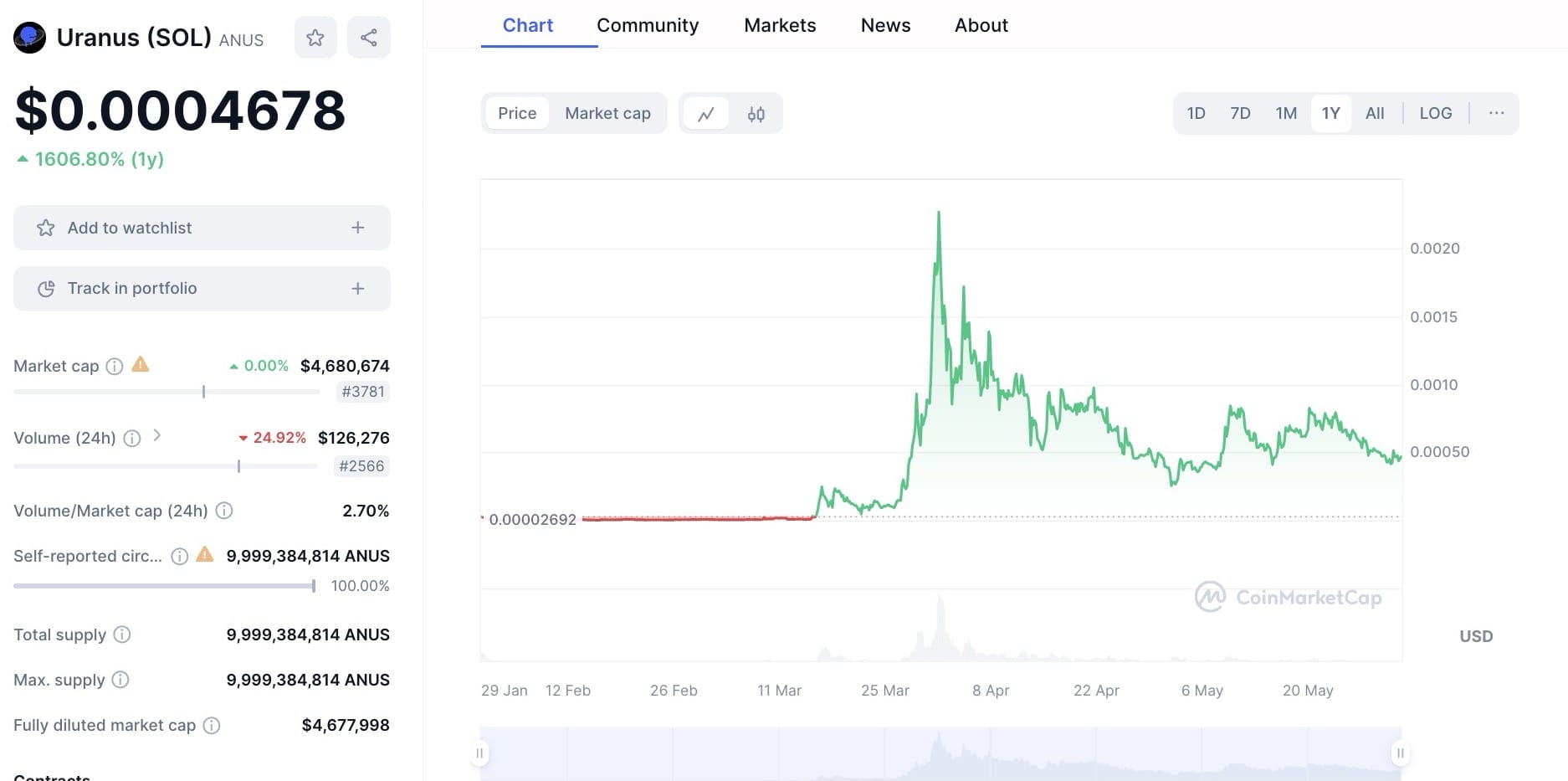Image resolution: width=1568 pixels, height=781 pixels.
Task: Switch to candlestick chart icon
Action: [756, 114]
